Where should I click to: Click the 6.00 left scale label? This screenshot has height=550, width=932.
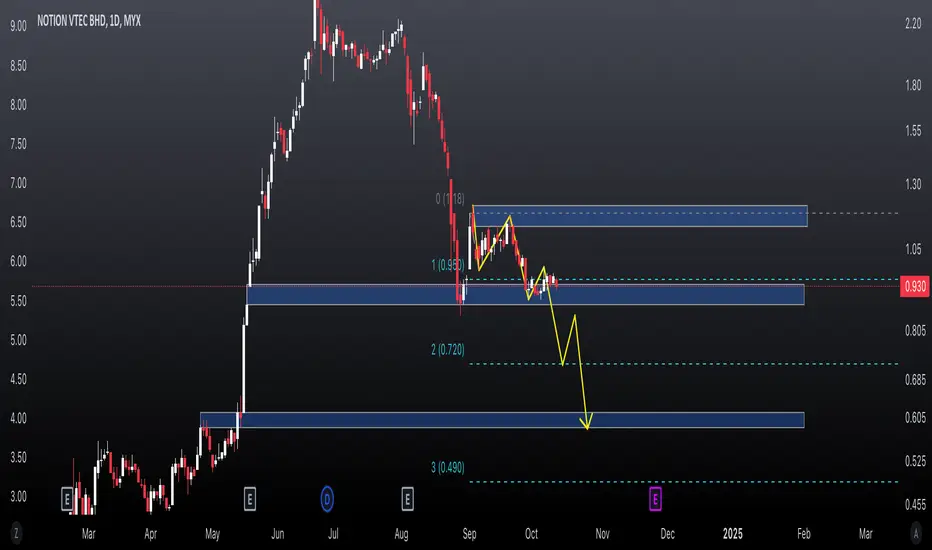point(18,262)
